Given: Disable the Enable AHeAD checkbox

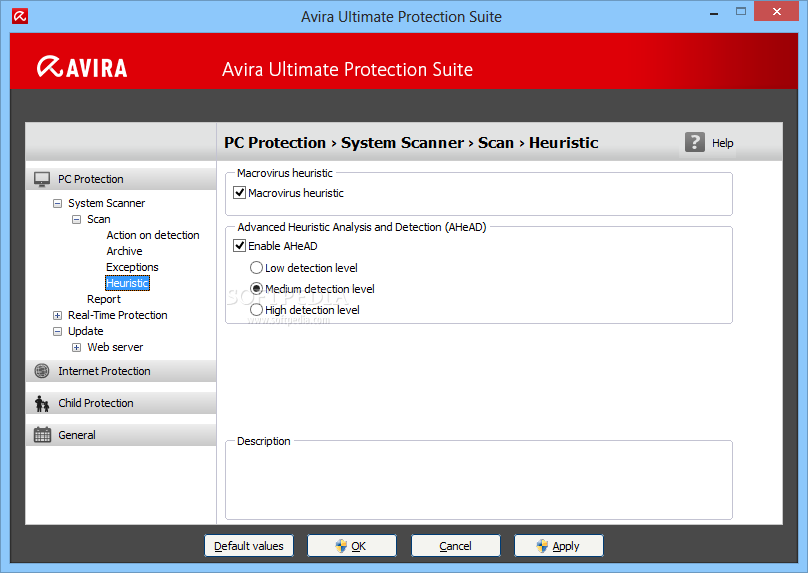Looking at the screenshot, I should tap(240, 246).
